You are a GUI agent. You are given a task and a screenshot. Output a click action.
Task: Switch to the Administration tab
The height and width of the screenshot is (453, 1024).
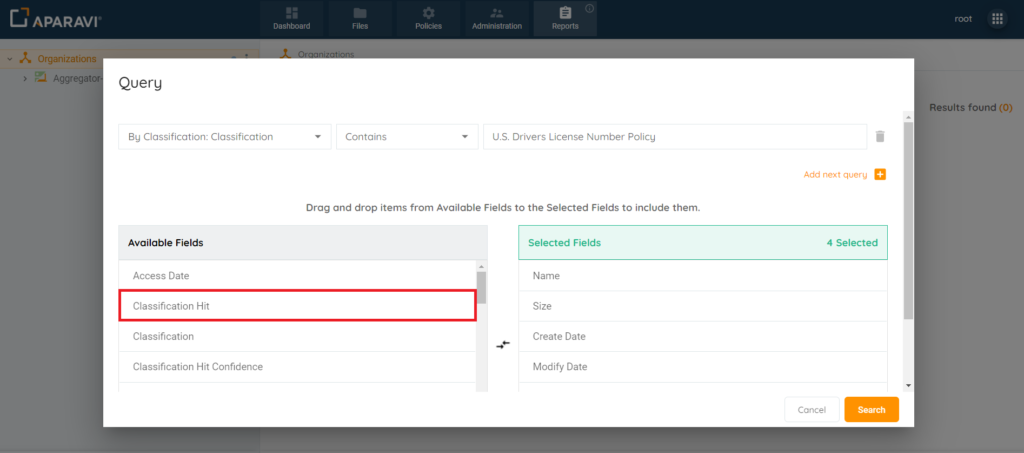497,19
